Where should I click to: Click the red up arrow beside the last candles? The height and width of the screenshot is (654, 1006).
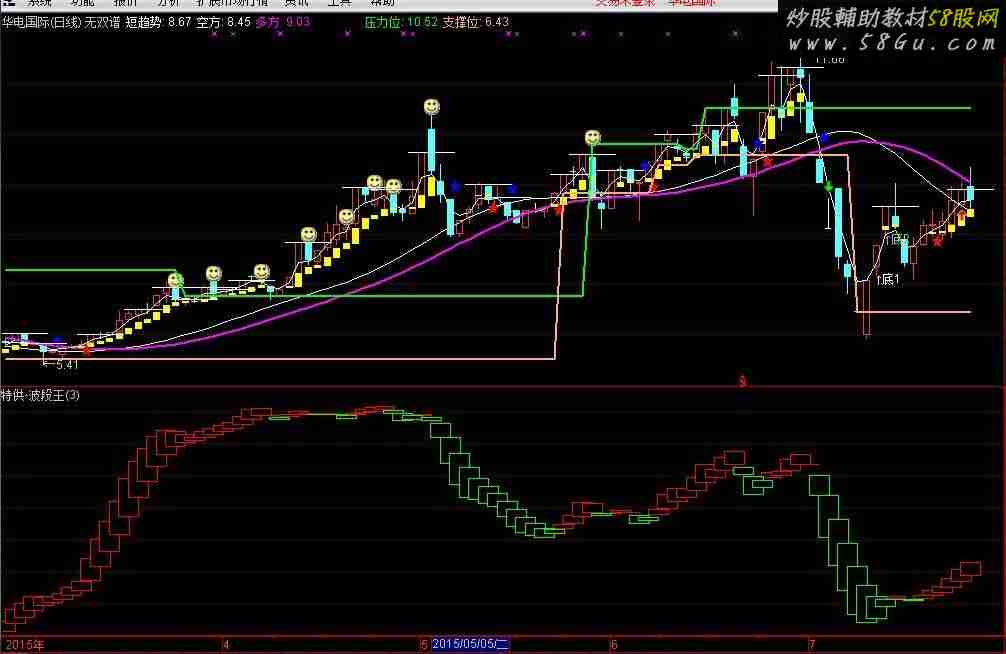962,215
